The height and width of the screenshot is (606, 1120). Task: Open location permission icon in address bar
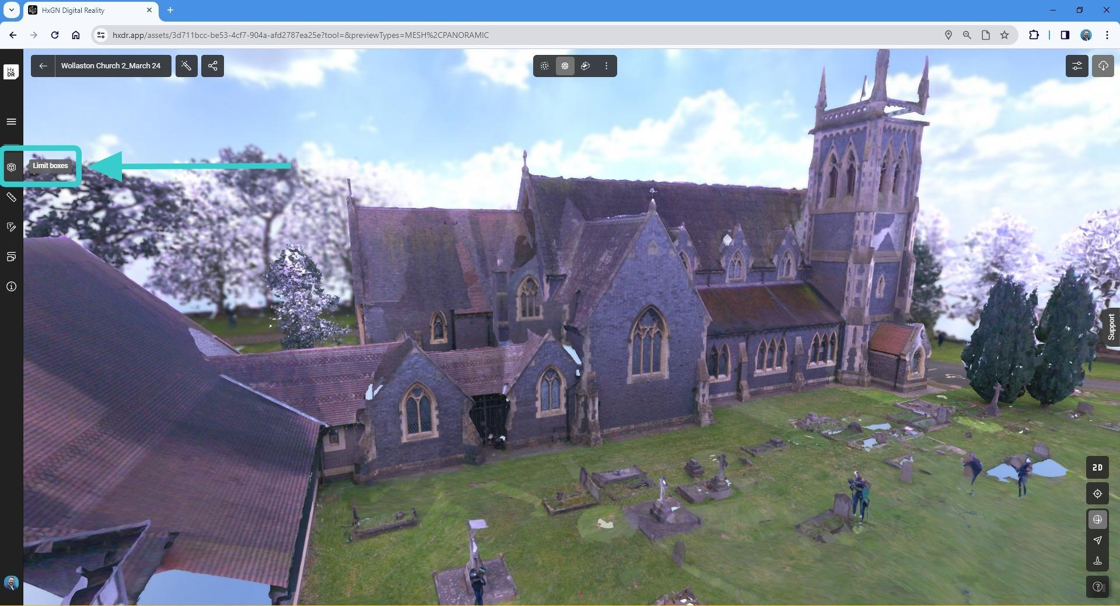pyautogui.click(x=949, y=35)
